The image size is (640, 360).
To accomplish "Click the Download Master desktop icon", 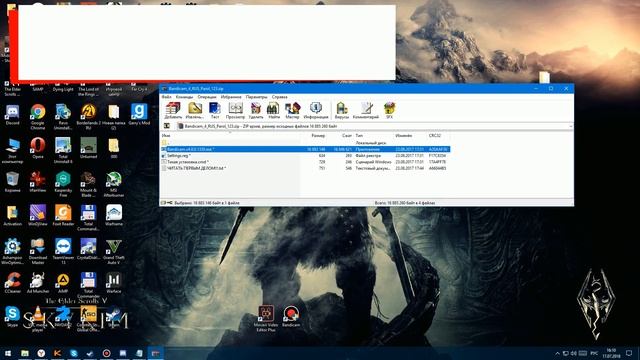I will (x=38, y=252).
